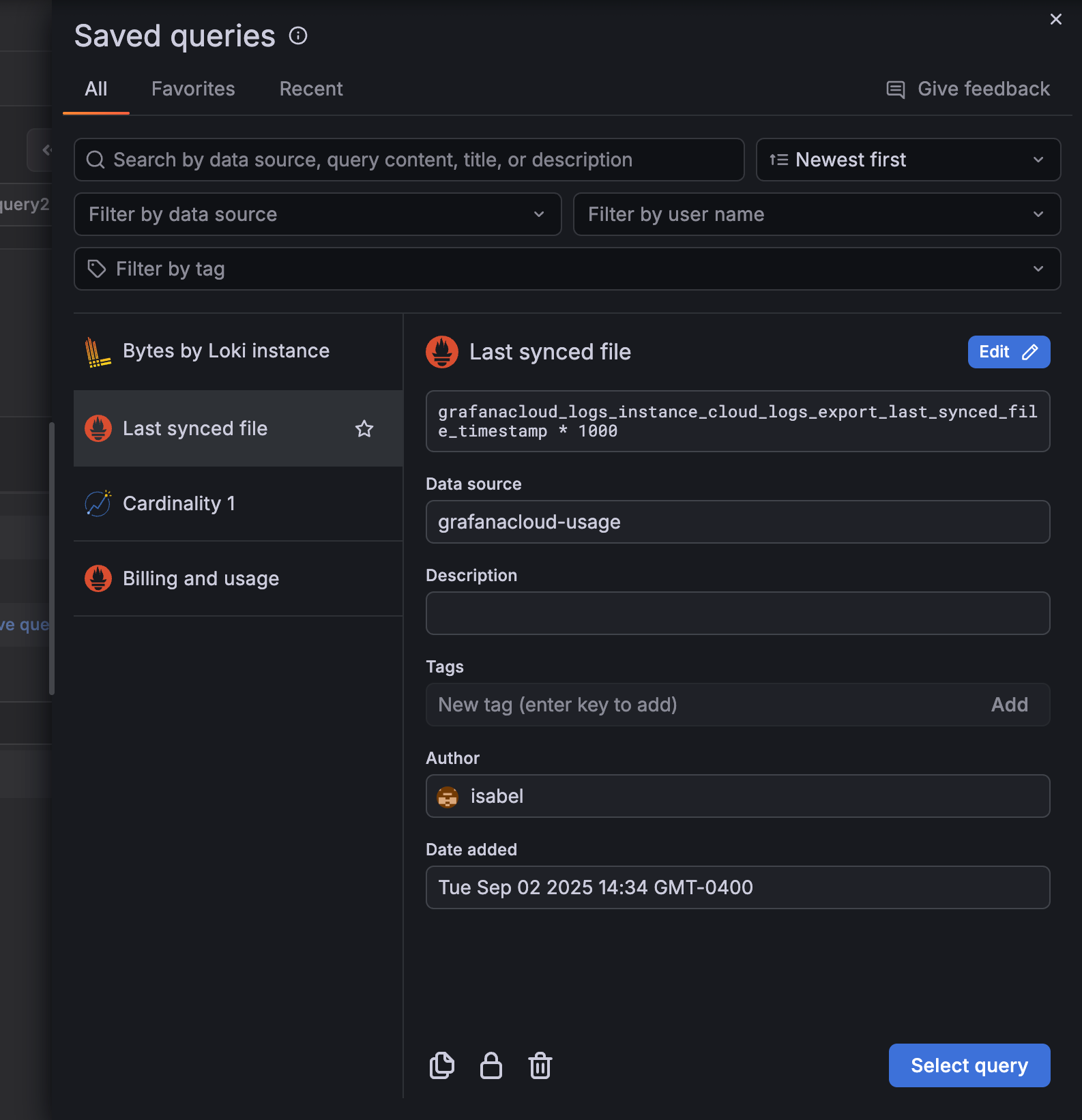
Task: Click the Edit button
Action: pos(1008,352)
